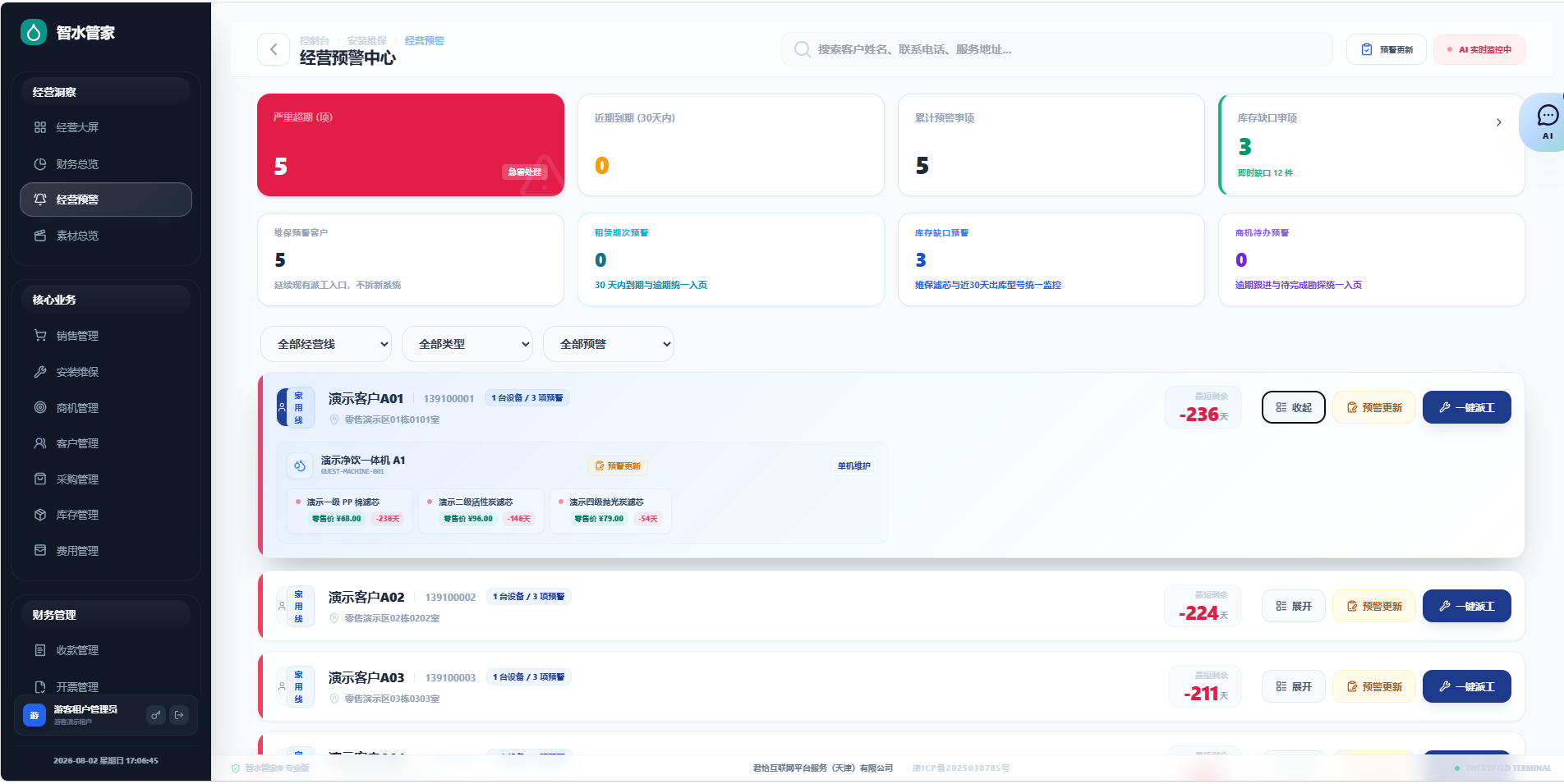
Task: Click 预警更新 tag on 演示净饮一体机 A1
Action: pos(618,465)
